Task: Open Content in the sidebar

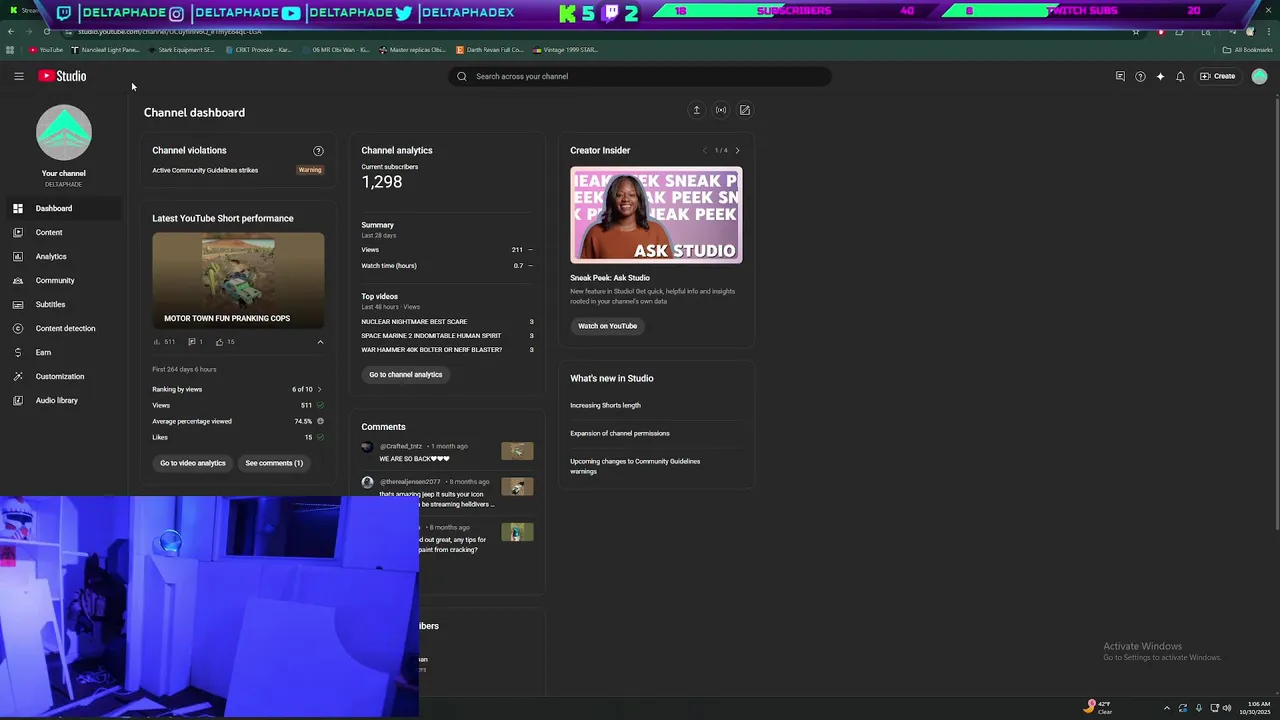Action: pyautogui.click(x=62, y=232)
